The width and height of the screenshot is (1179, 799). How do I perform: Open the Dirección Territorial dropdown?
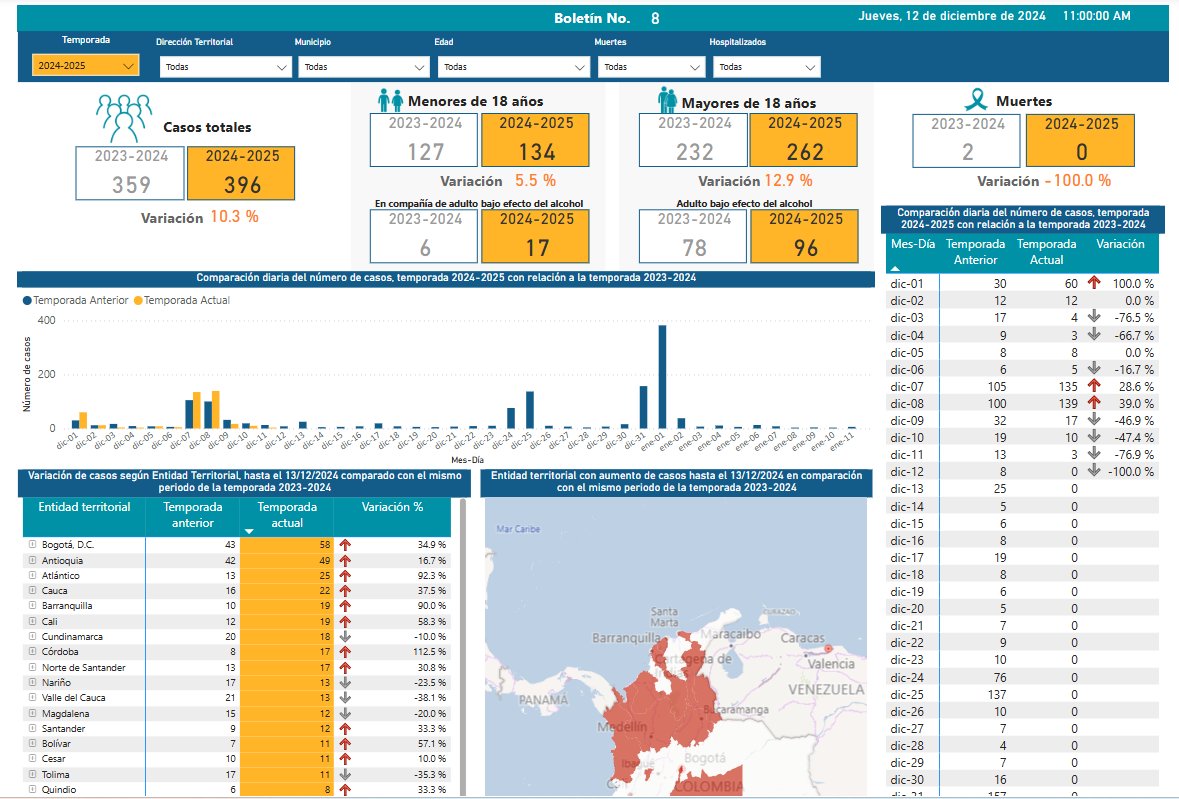tap(226, 67)
